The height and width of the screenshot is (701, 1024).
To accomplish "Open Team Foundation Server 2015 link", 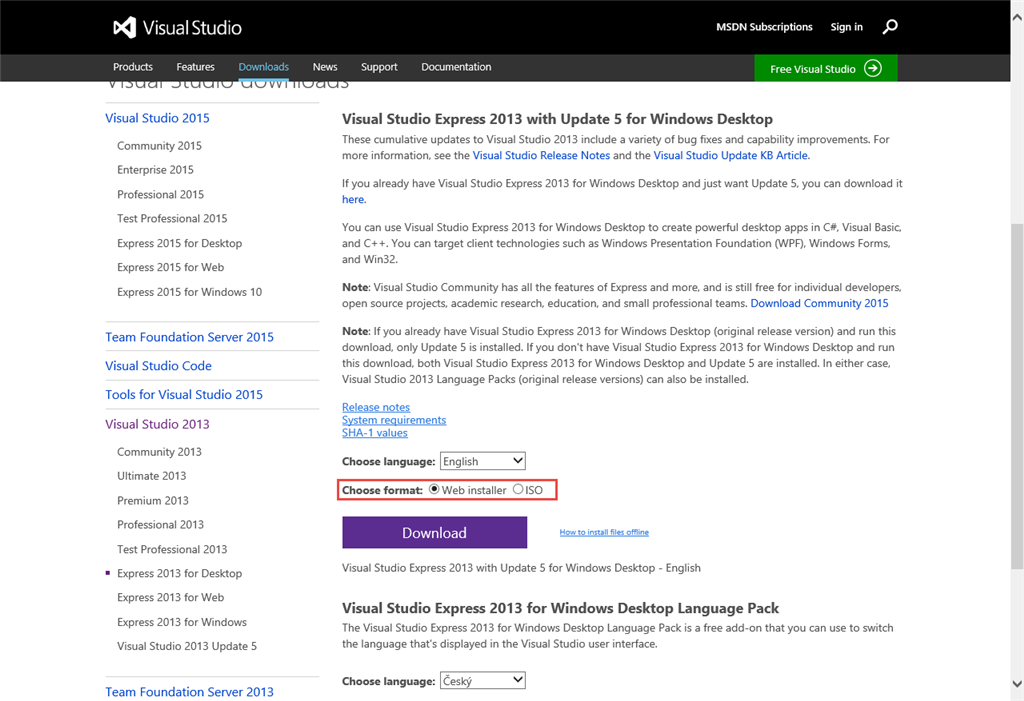I will point(189,337).
